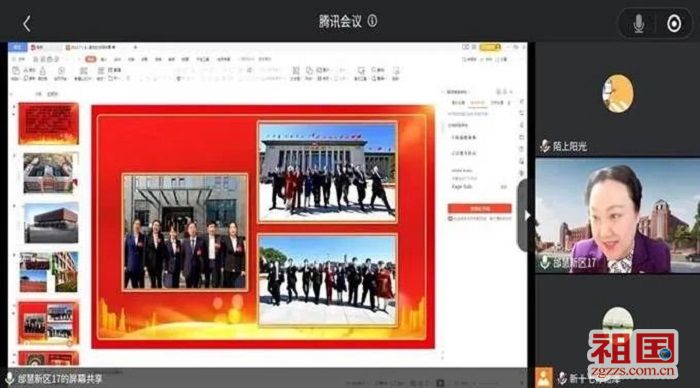Screen dimensions: 700x388
Task: Click the plus icon to add a new document tab
Action: 135,47
